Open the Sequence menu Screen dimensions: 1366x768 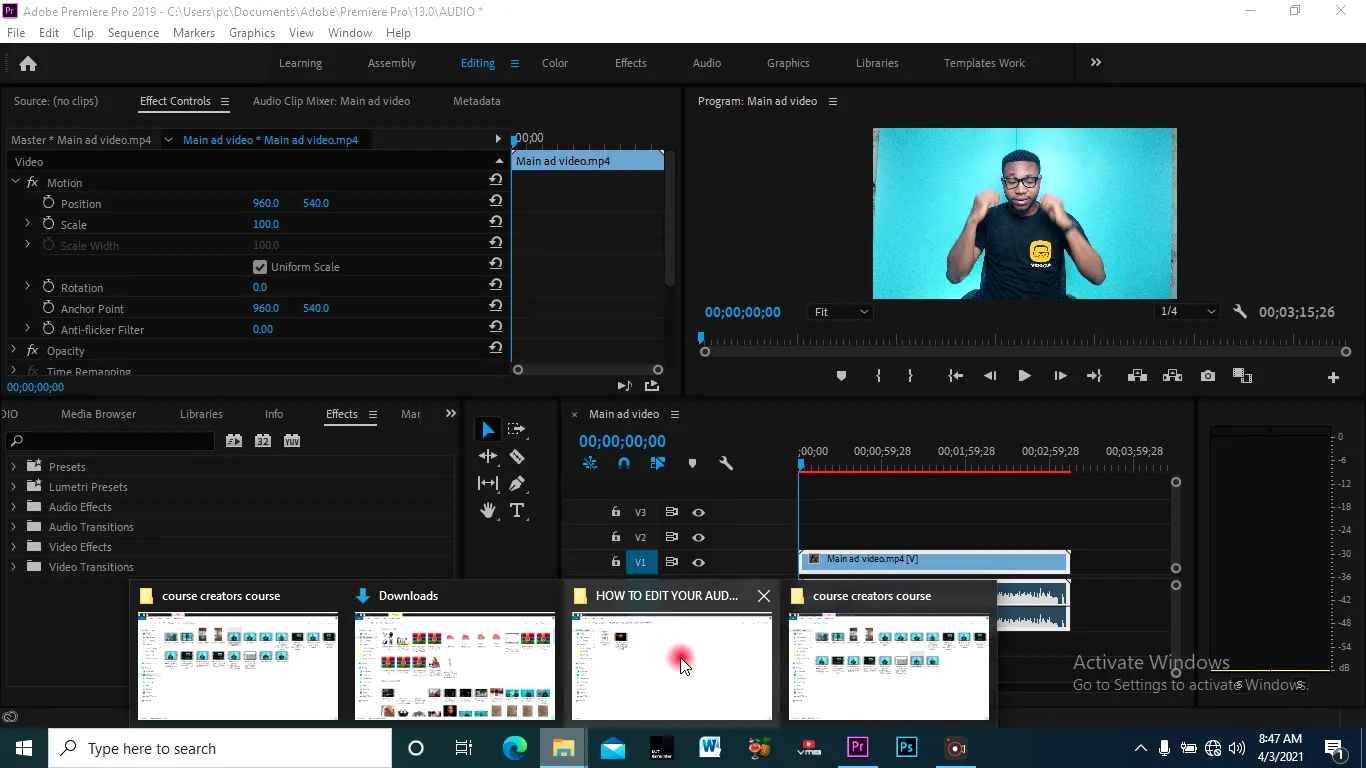pos(133,33)
